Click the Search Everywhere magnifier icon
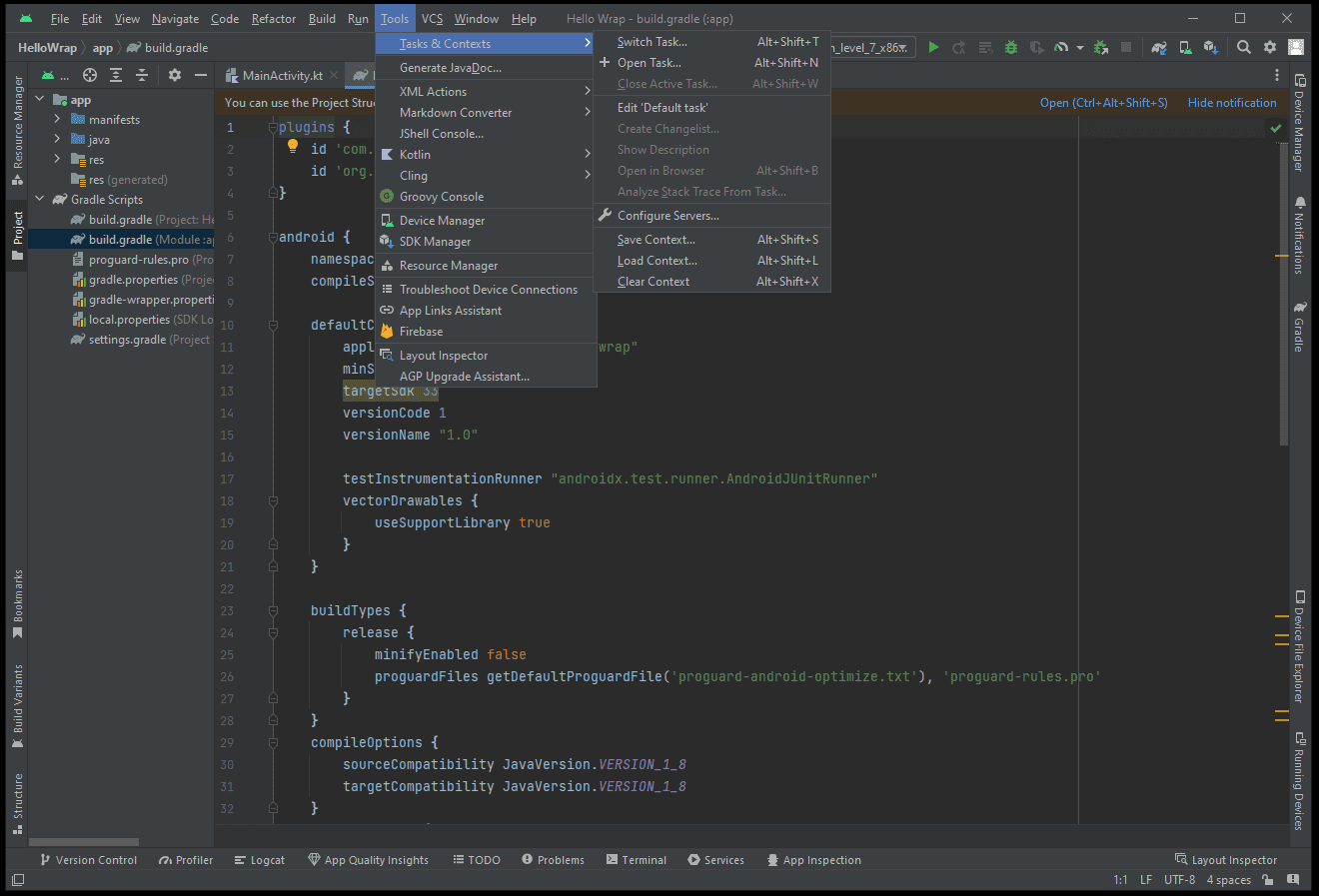 [x=1244, y=47]
